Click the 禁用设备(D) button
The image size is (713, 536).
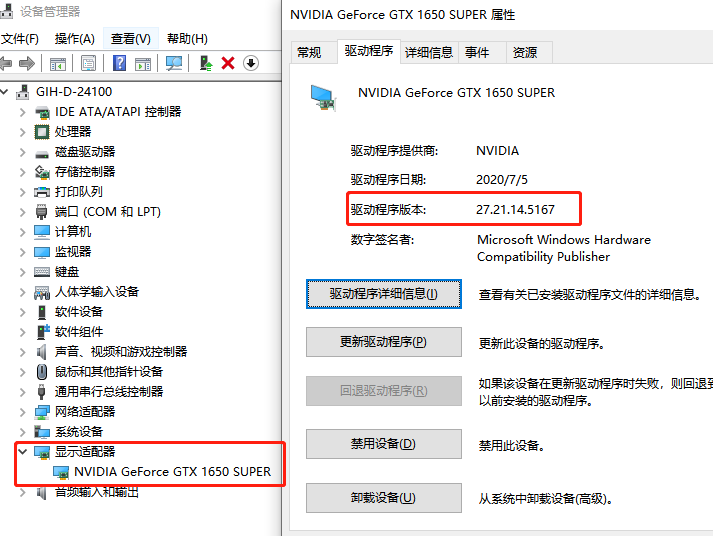coord(384,444)
